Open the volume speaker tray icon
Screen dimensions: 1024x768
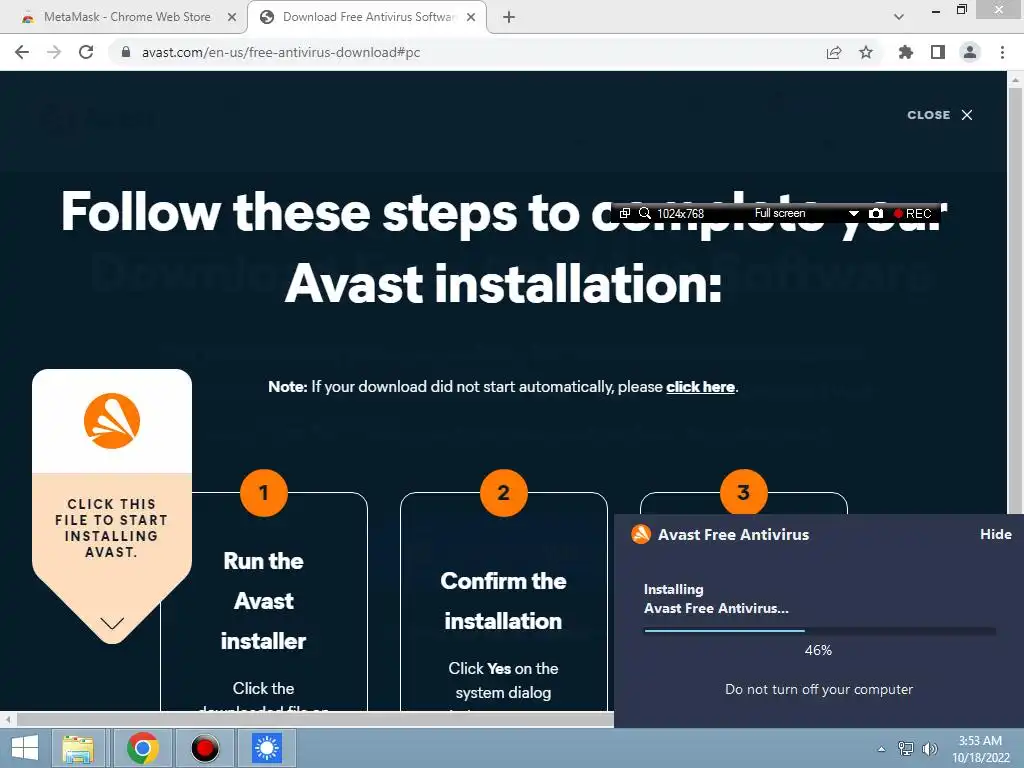929,749
